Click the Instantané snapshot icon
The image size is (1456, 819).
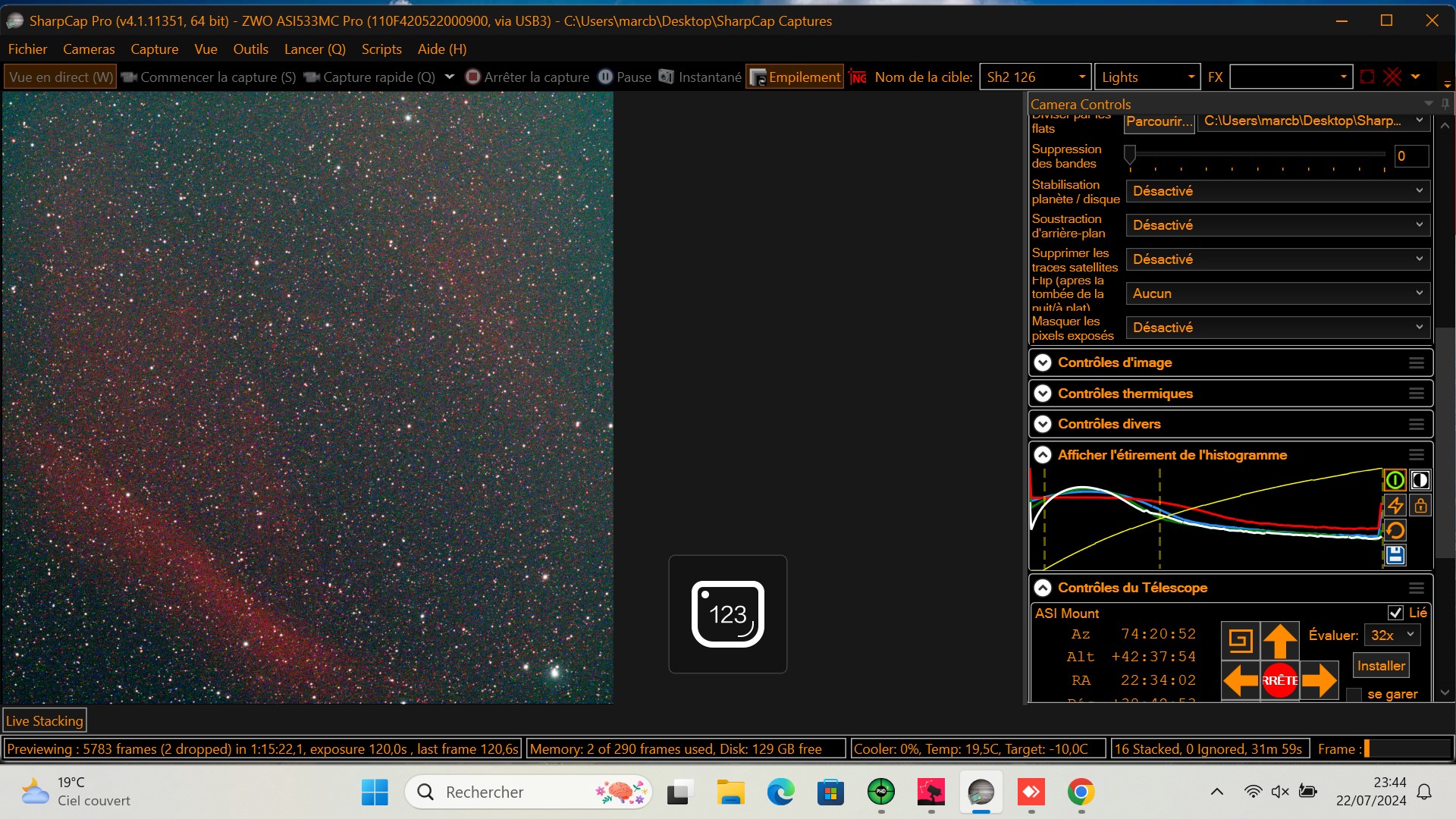pos(666,77)
